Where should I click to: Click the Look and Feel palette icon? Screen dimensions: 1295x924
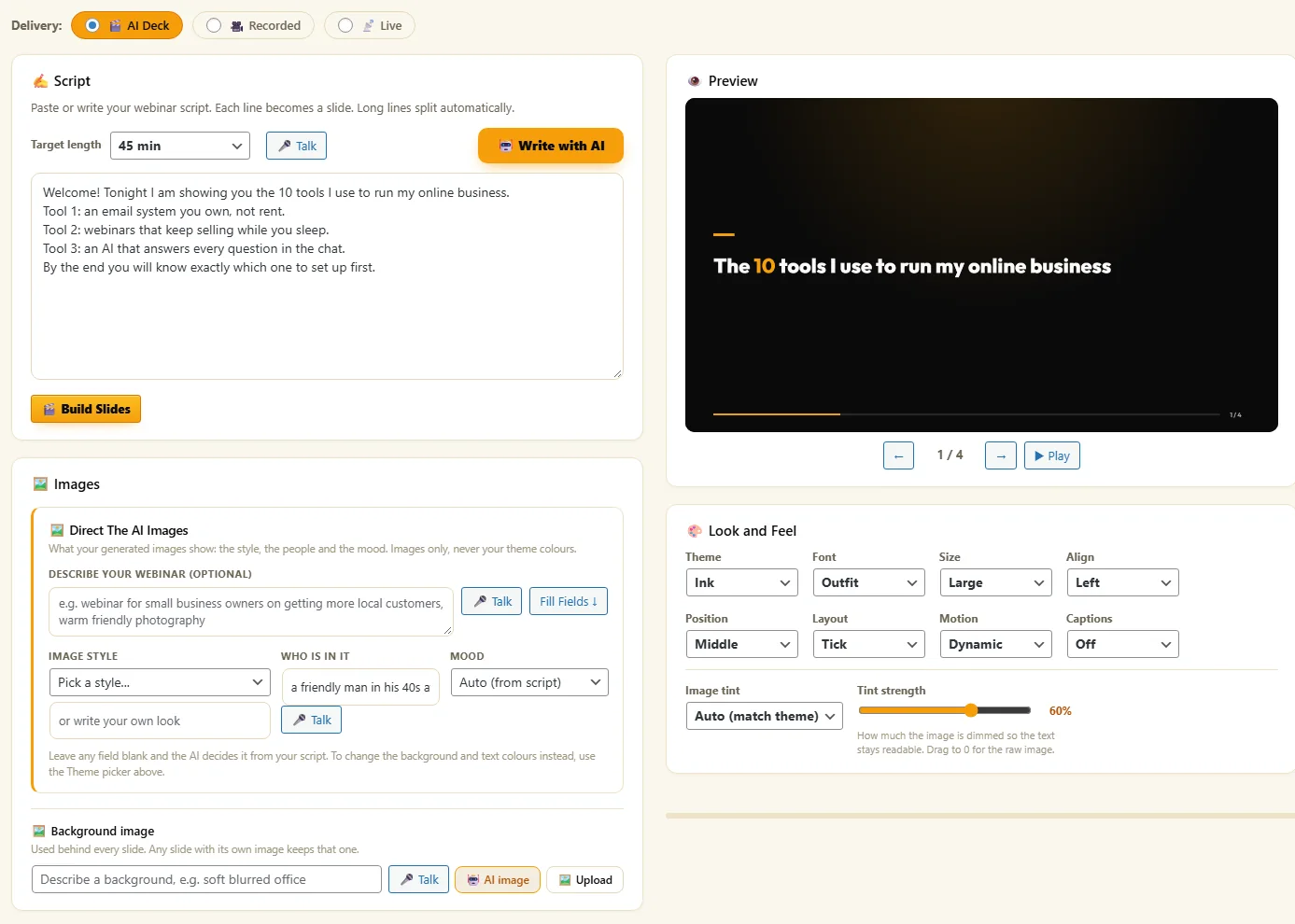click(x=695, y=531)
